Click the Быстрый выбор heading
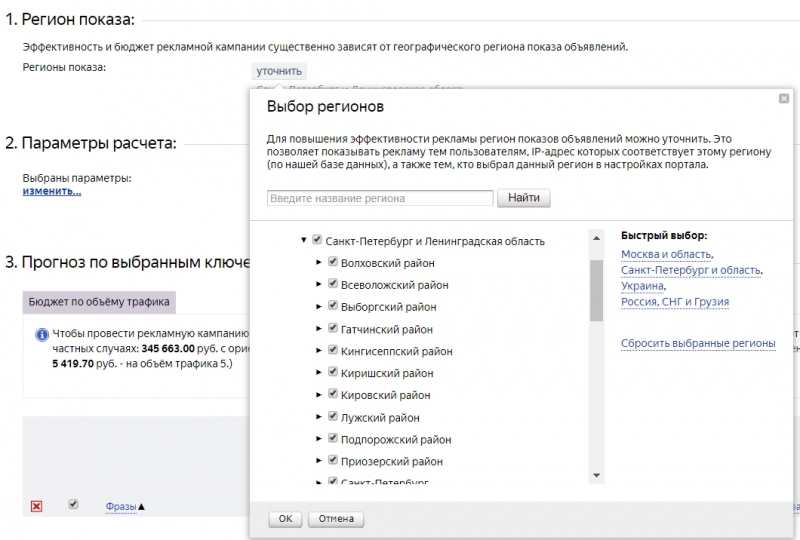The image size is (800, 540). 664,236
